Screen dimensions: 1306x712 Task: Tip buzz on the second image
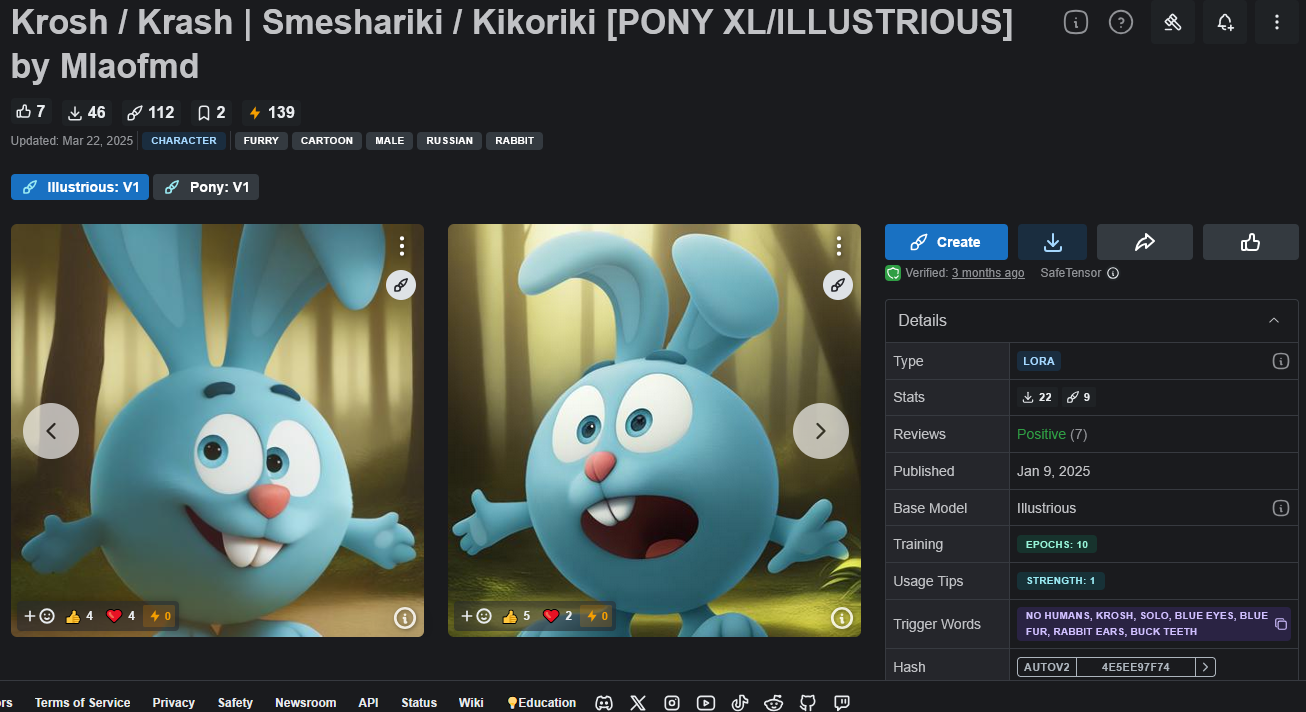(597, 616)
